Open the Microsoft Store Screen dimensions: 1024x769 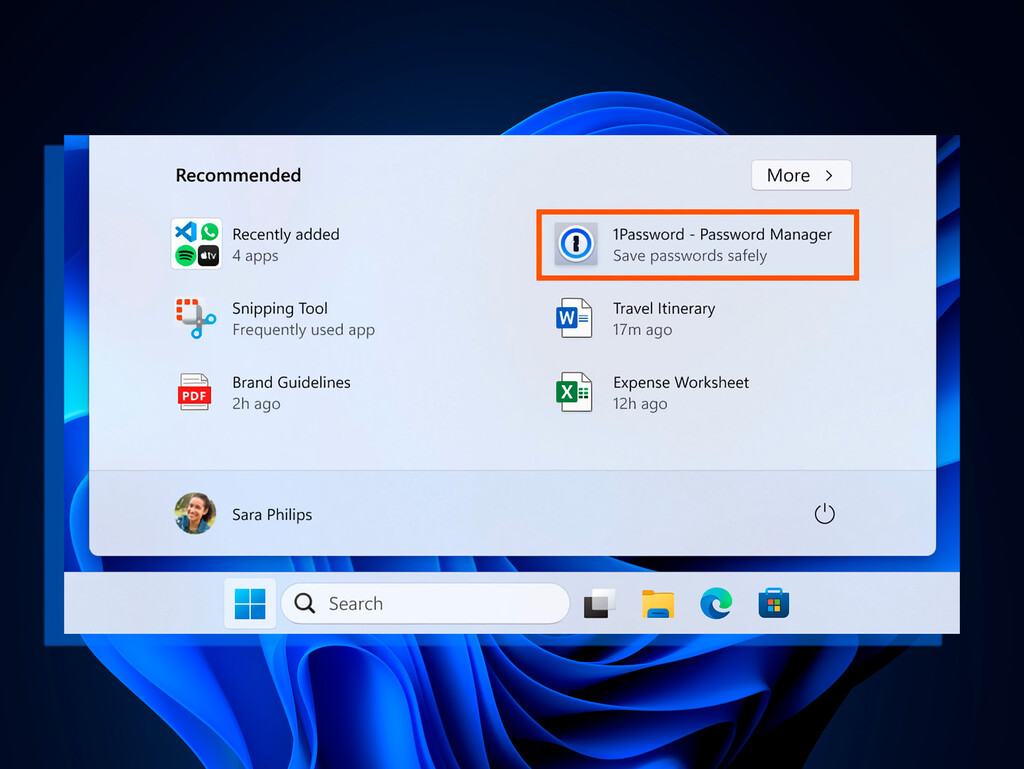(x=774, y=603)
